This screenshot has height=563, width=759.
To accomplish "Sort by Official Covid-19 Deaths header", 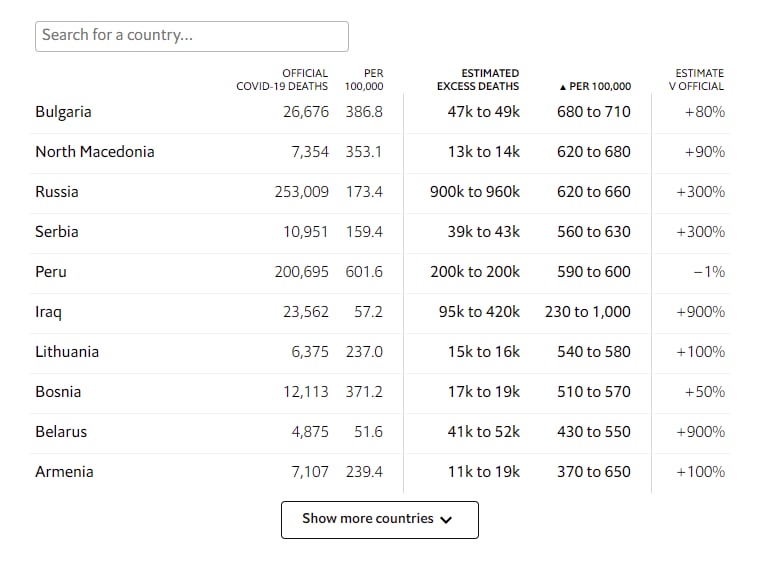I will [282, 80].
